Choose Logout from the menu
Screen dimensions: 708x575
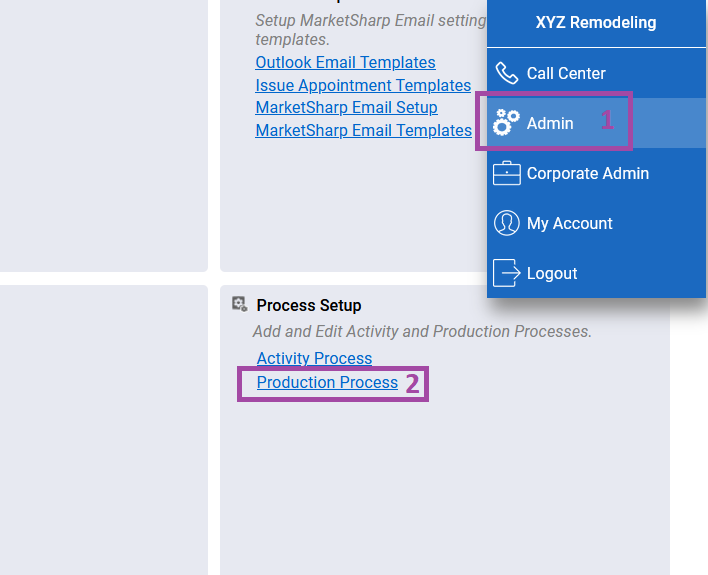click(x=596, y=273)
